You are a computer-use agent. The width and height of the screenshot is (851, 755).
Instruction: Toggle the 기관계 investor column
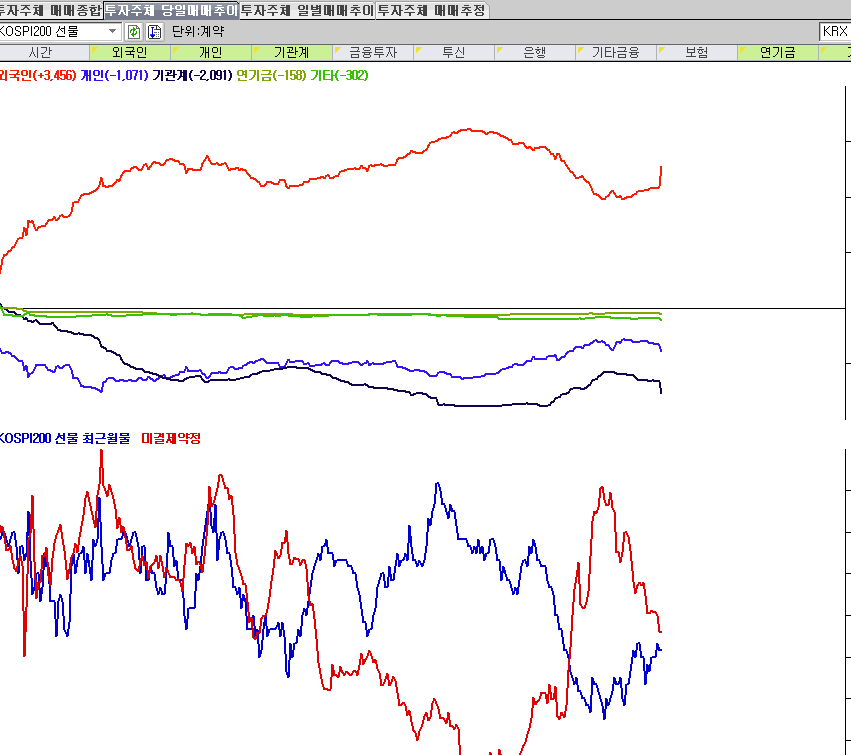click(291, 52)
